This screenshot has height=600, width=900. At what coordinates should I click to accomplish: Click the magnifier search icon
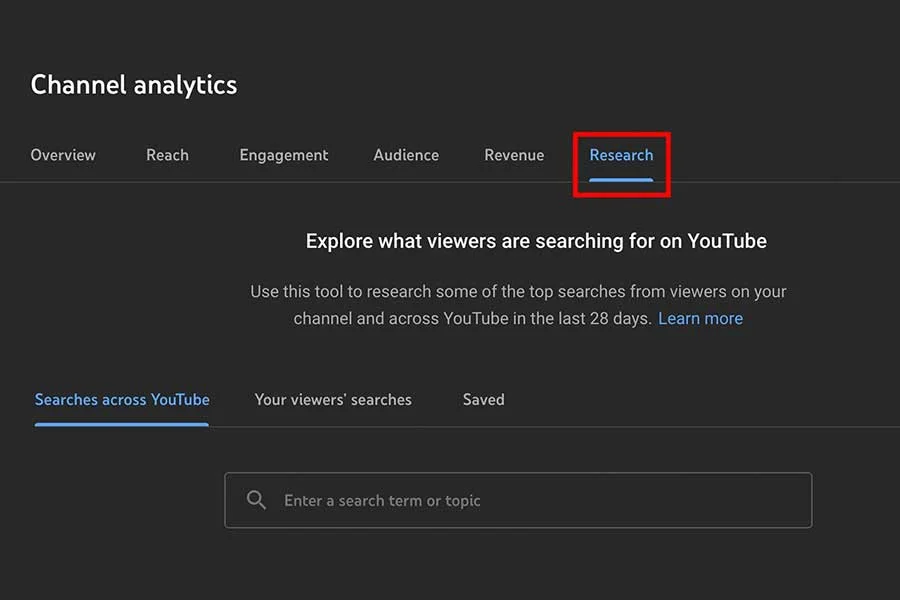point(256,500)
